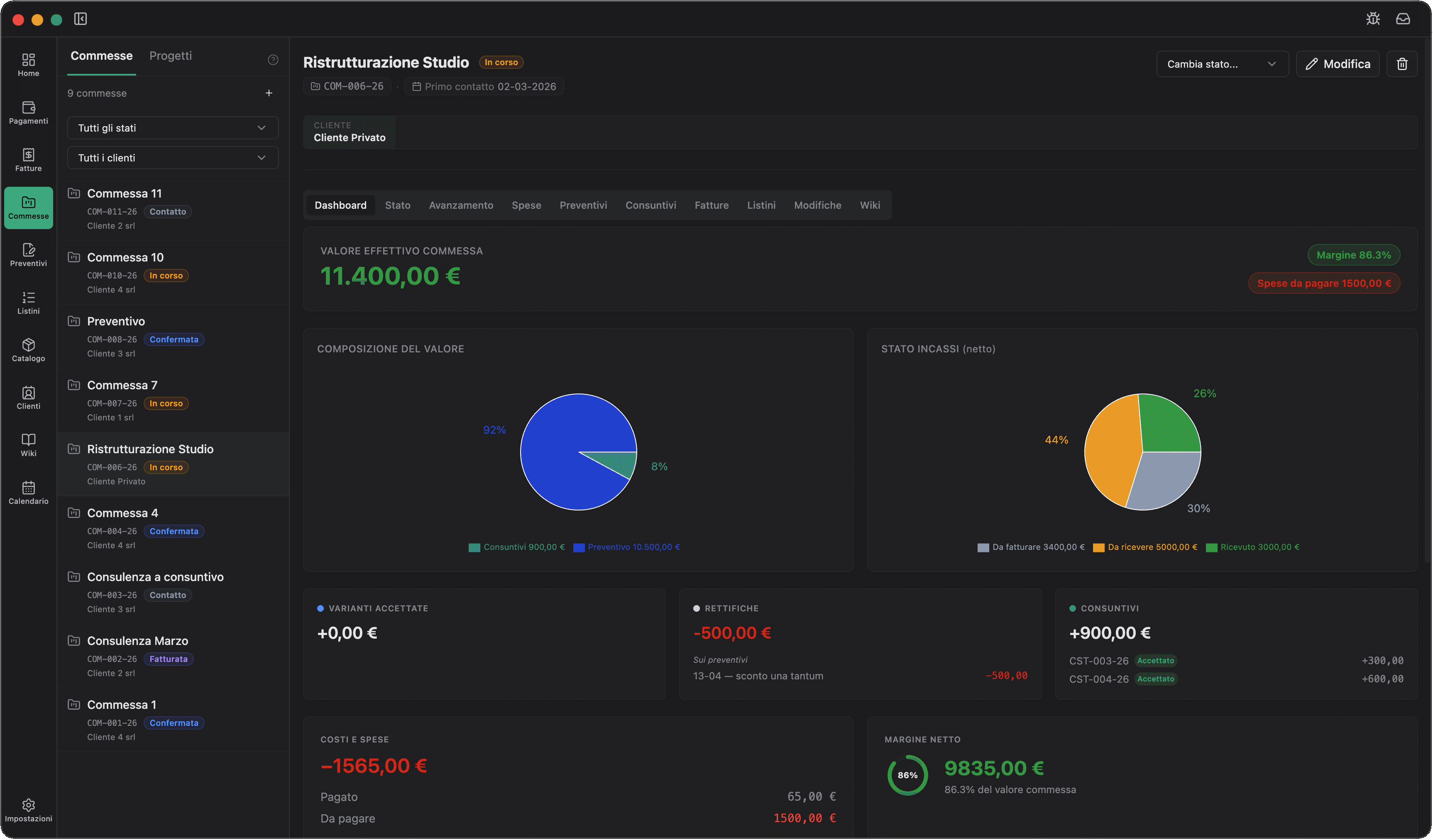Open Preventivi from the sidebar
The width and height of the screenshot is (1433, 840).
(28, 255)
